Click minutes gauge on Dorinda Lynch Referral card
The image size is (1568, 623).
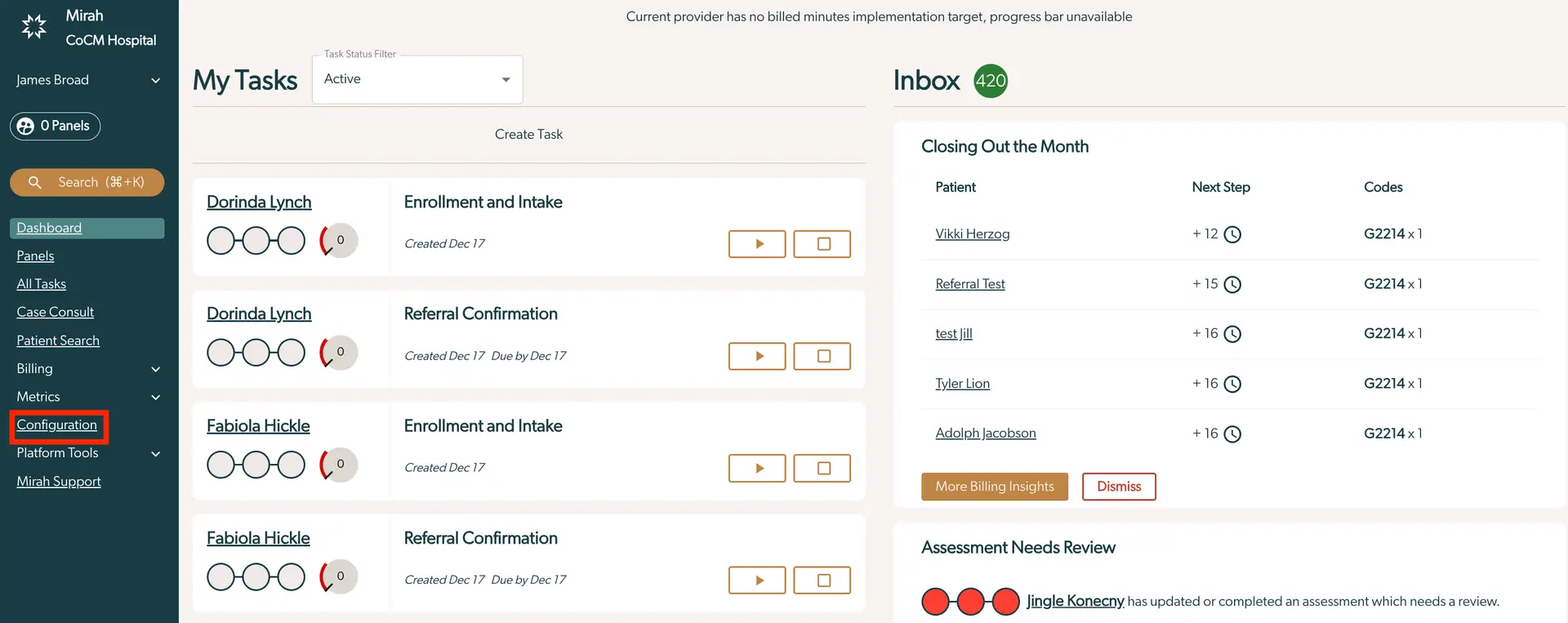point(339,352)
